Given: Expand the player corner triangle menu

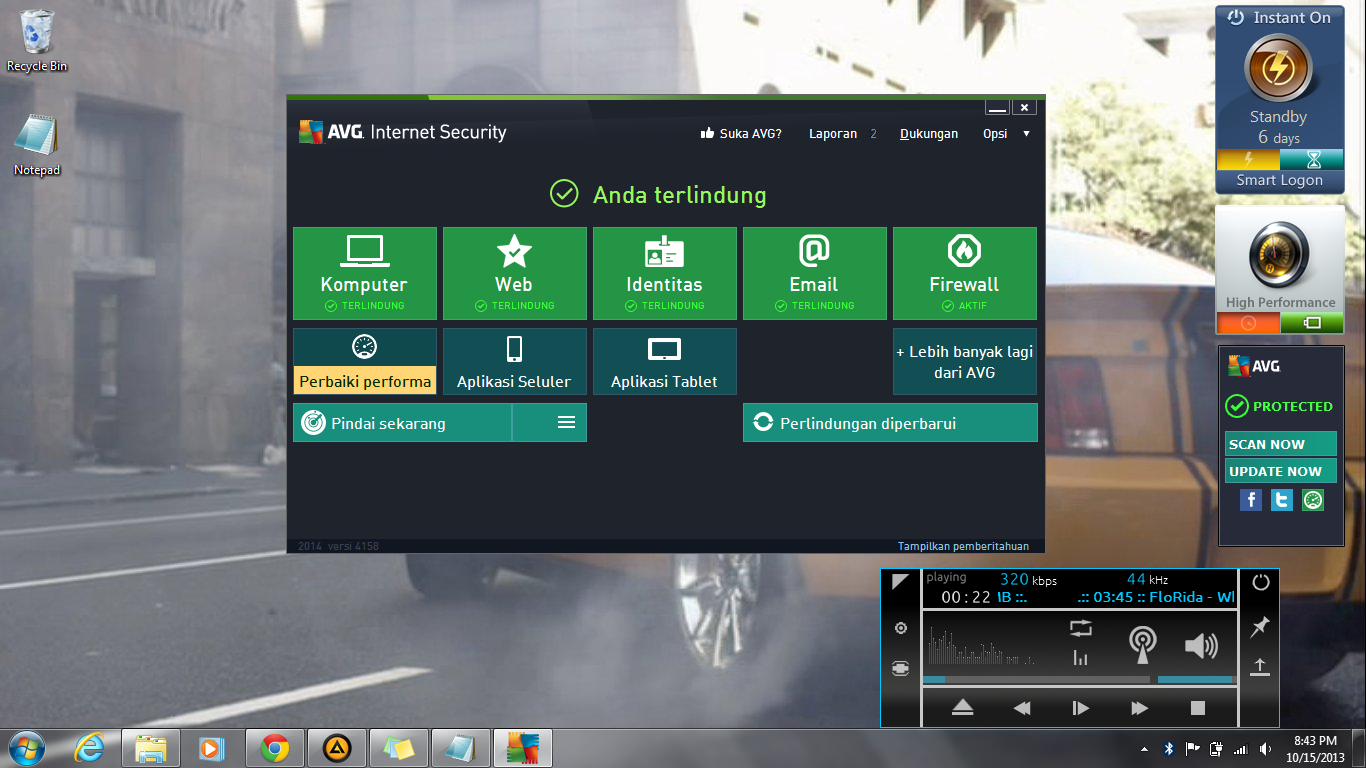Looking at the screenshot, I should (x=900, y=581).
